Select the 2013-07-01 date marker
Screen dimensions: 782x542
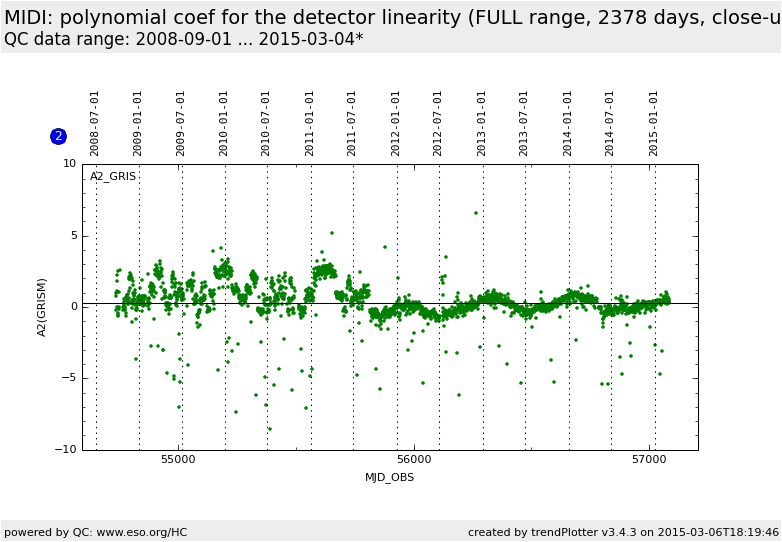click(x=524, y=123)
